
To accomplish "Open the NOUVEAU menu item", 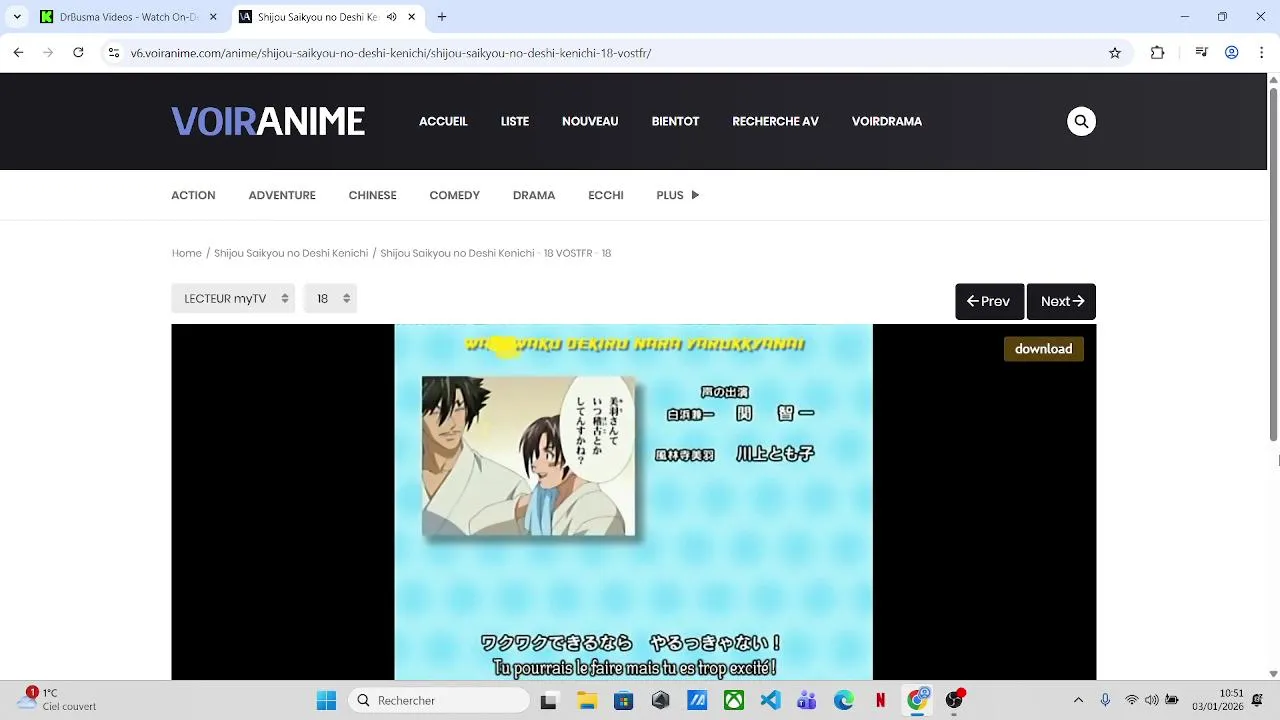I will 590,121.
